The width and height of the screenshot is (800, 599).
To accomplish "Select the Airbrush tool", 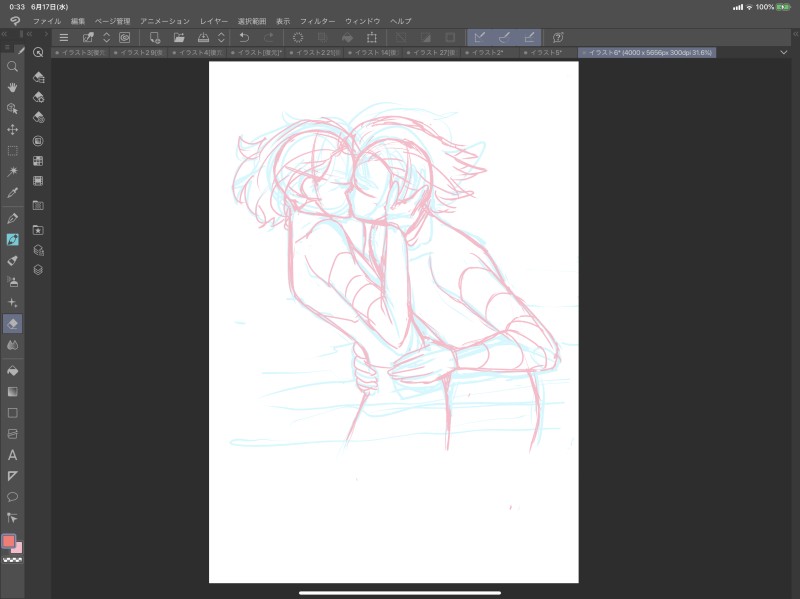I will [x=12, y=281].
